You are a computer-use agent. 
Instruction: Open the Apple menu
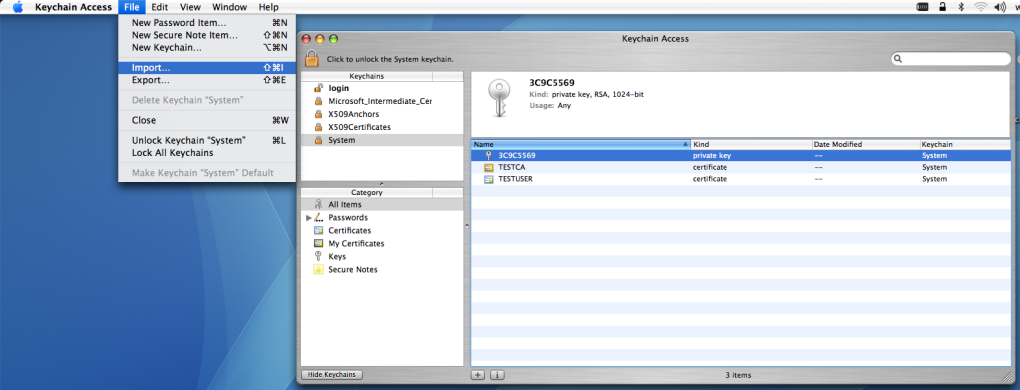point(18,7)
